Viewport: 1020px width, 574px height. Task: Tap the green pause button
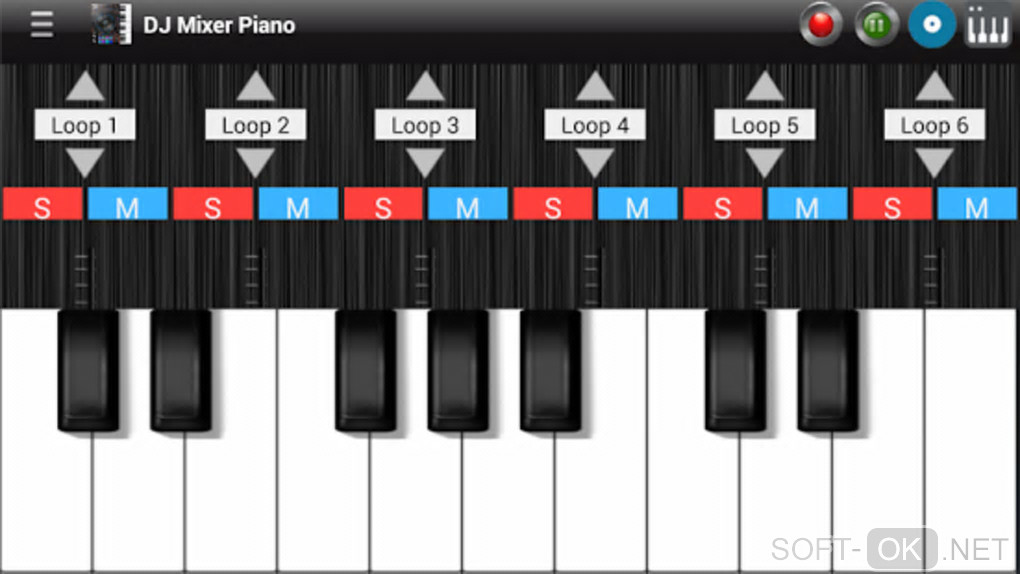coord(876,25)
